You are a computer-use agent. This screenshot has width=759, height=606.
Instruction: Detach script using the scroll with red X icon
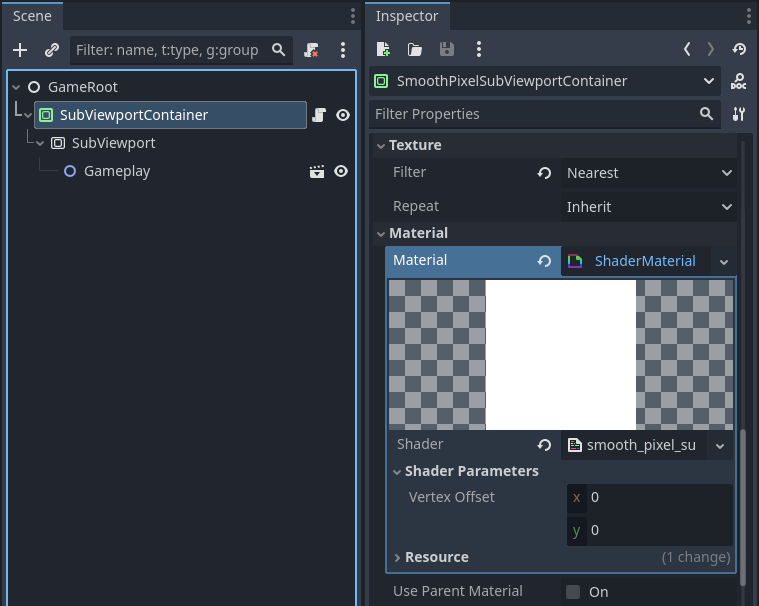click(311, 50)
